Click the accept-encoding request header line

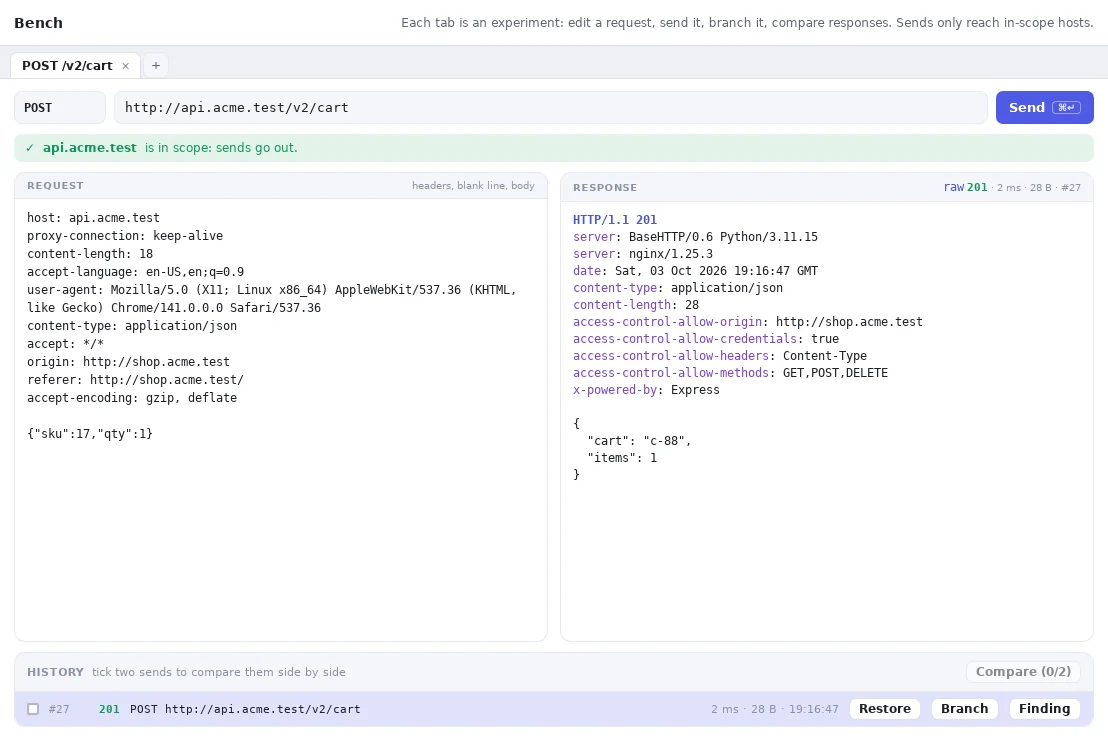click(132, 398)
